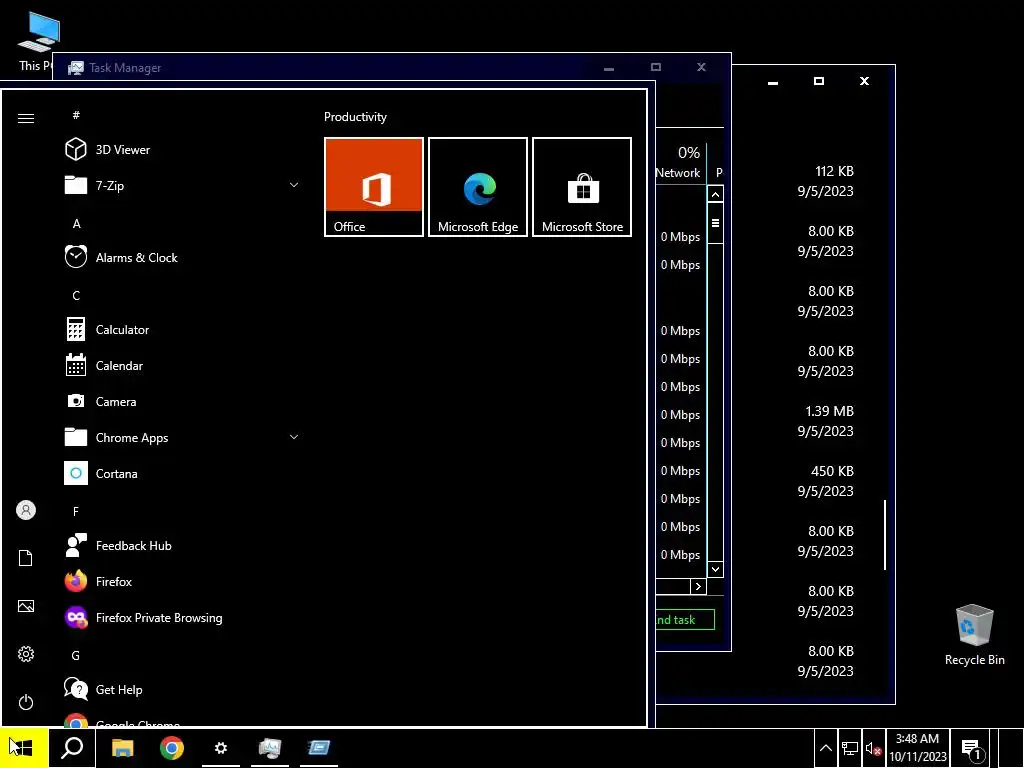Image resolution: width=1024 pixels, height=768 pixels.
Task: Open the Calendar app
Action: click(182, 366)
